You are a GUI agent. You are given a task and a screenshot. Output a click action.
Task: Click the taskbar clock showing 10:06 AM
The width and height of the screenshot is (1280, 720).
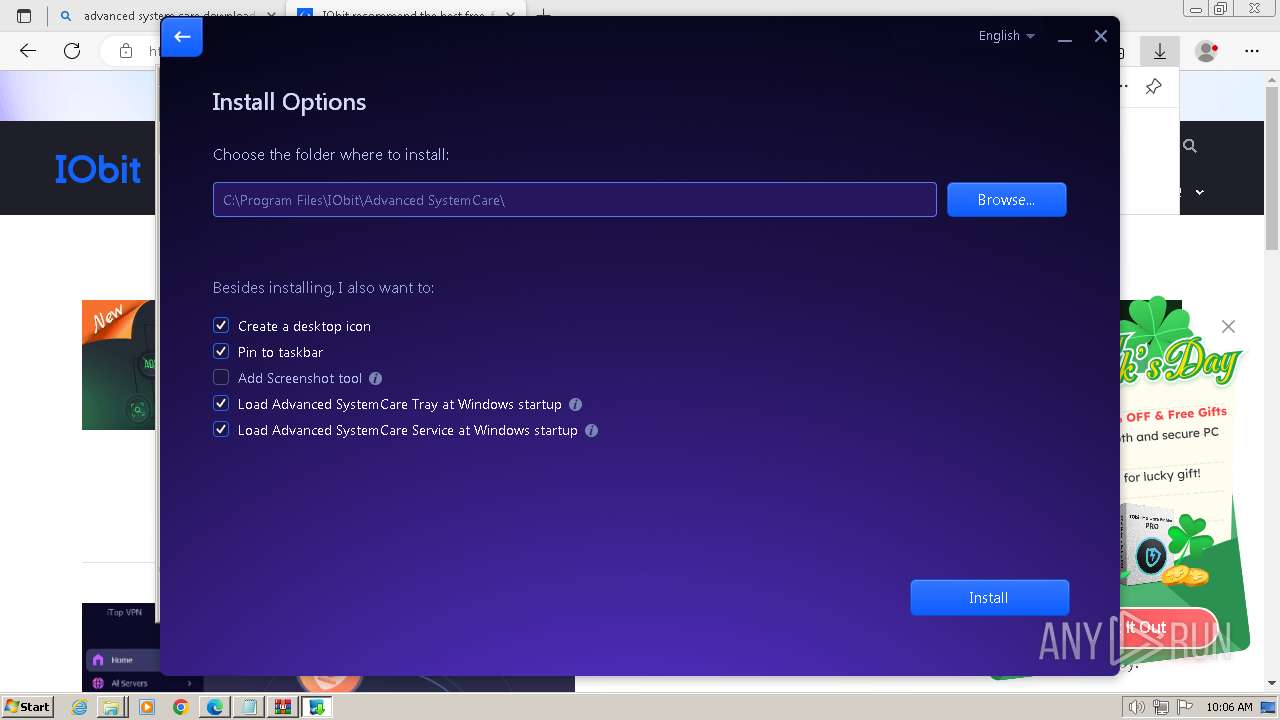coord(1229,707)
